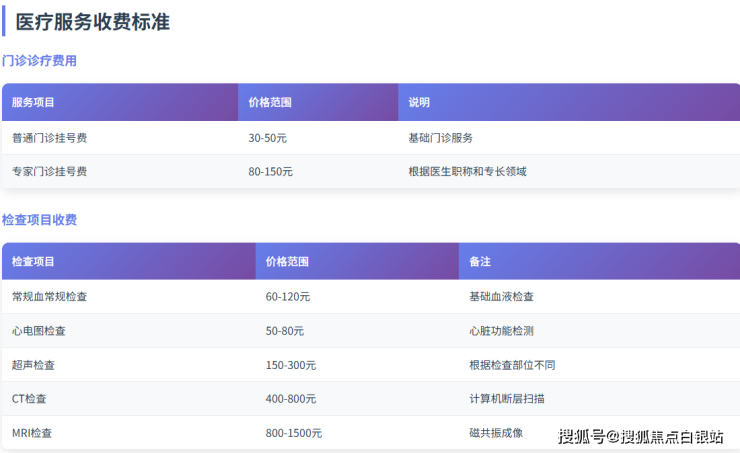Select the CT检查 row label
Image resolution: width=740 pixels, height=453 pixels.
(29, 399)
